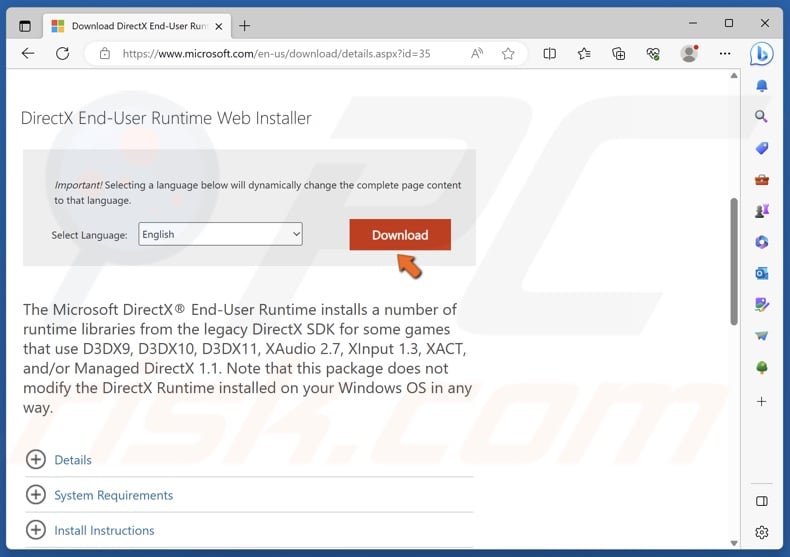Open sidebar Drop paper plane icon

pyautogui.click(x=762, y=336)
